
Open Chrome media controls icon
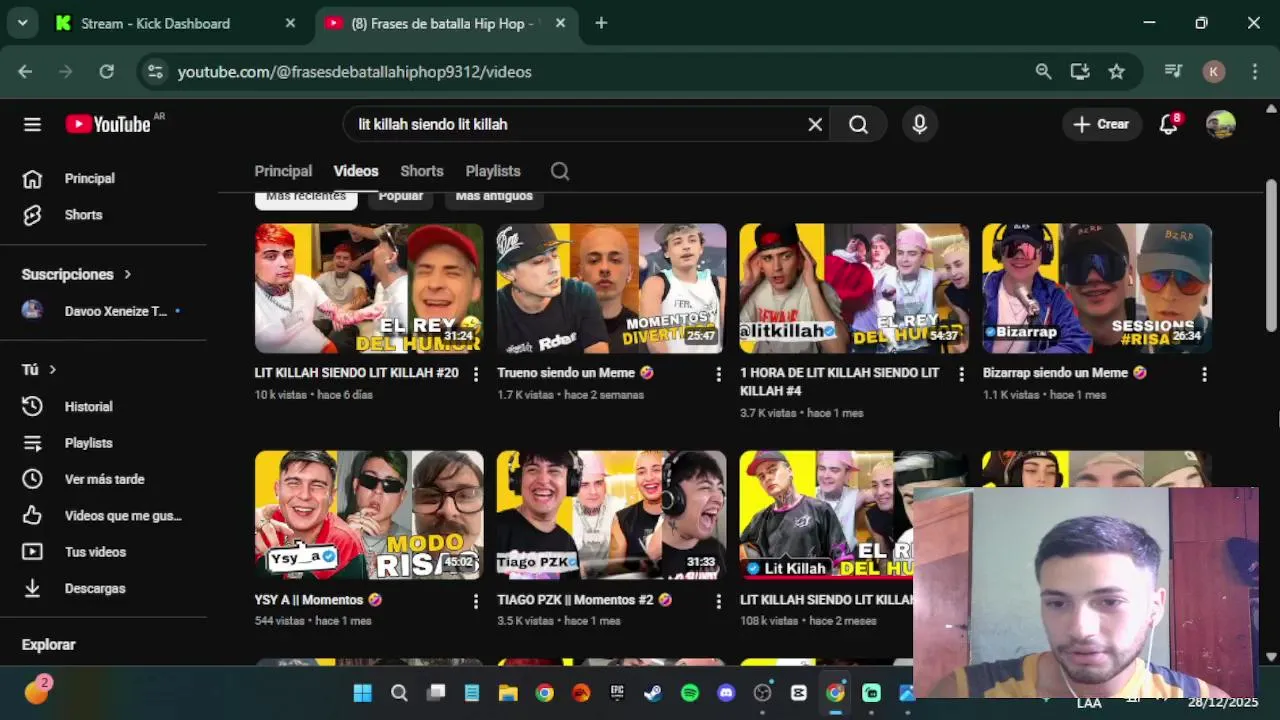click(1174, 72)
